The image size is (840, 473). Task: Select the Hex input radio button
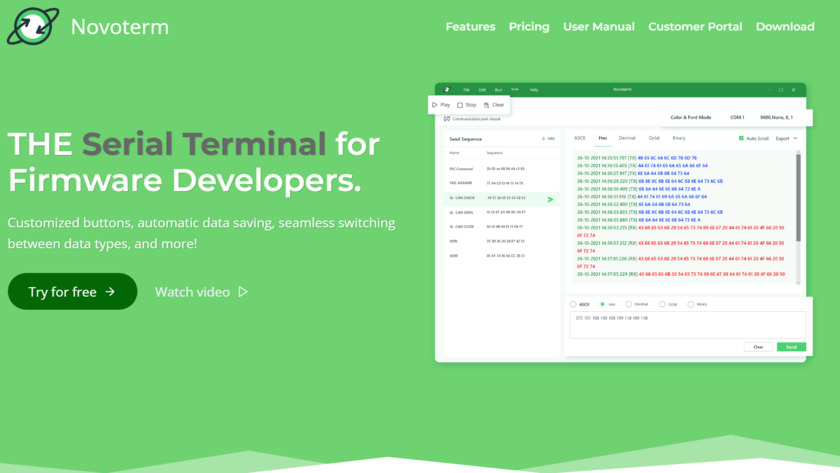(x=602, y=304)
